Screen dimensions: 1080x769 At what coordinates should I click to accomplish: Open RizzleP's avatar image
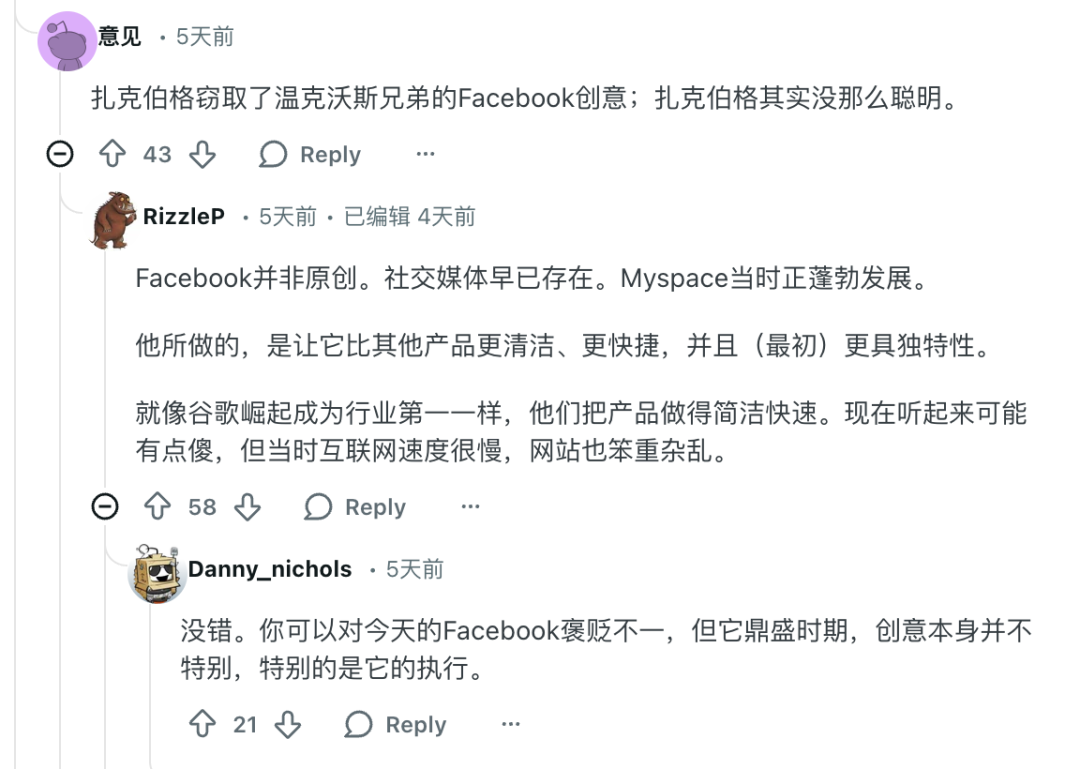point(112,219)
